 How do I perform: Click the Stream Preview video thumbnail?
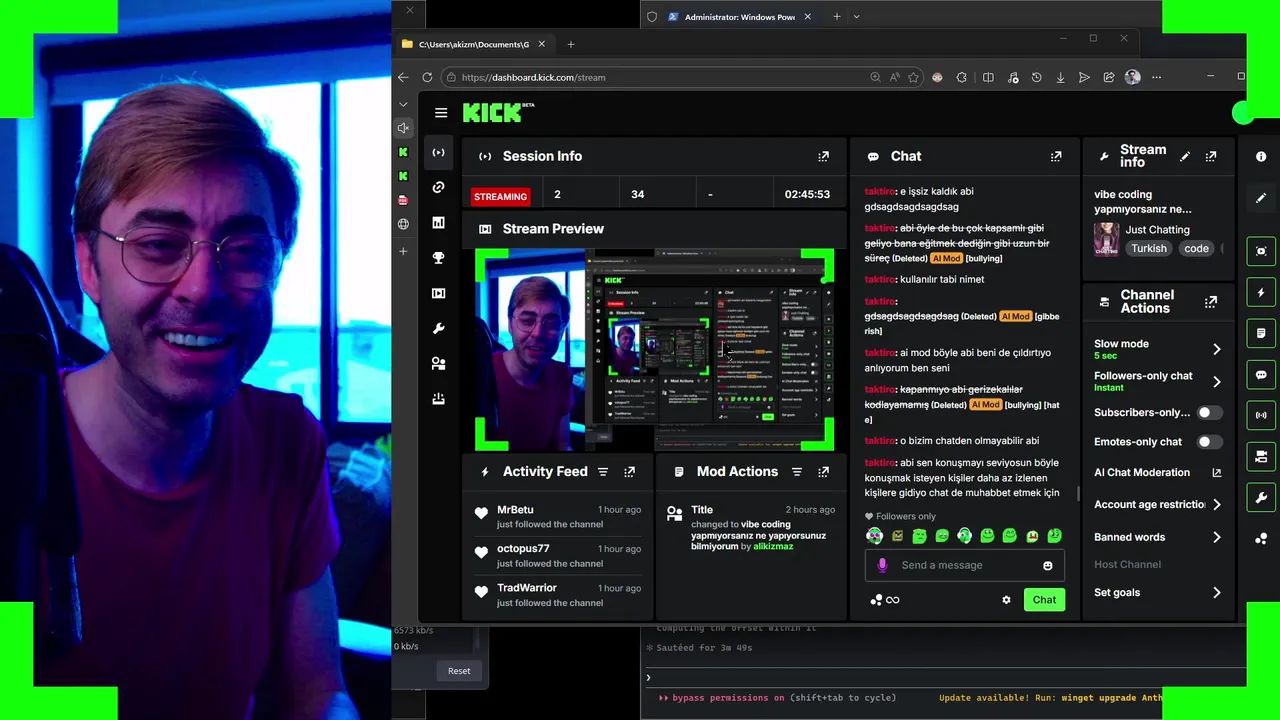tap(654, 350)
